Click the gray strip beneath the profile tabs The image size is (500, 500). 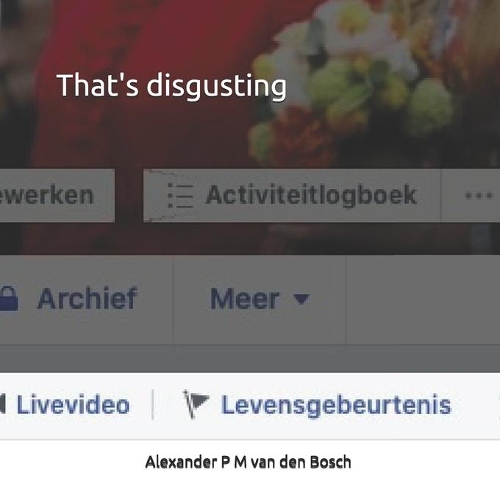click(x=250, y=359)
